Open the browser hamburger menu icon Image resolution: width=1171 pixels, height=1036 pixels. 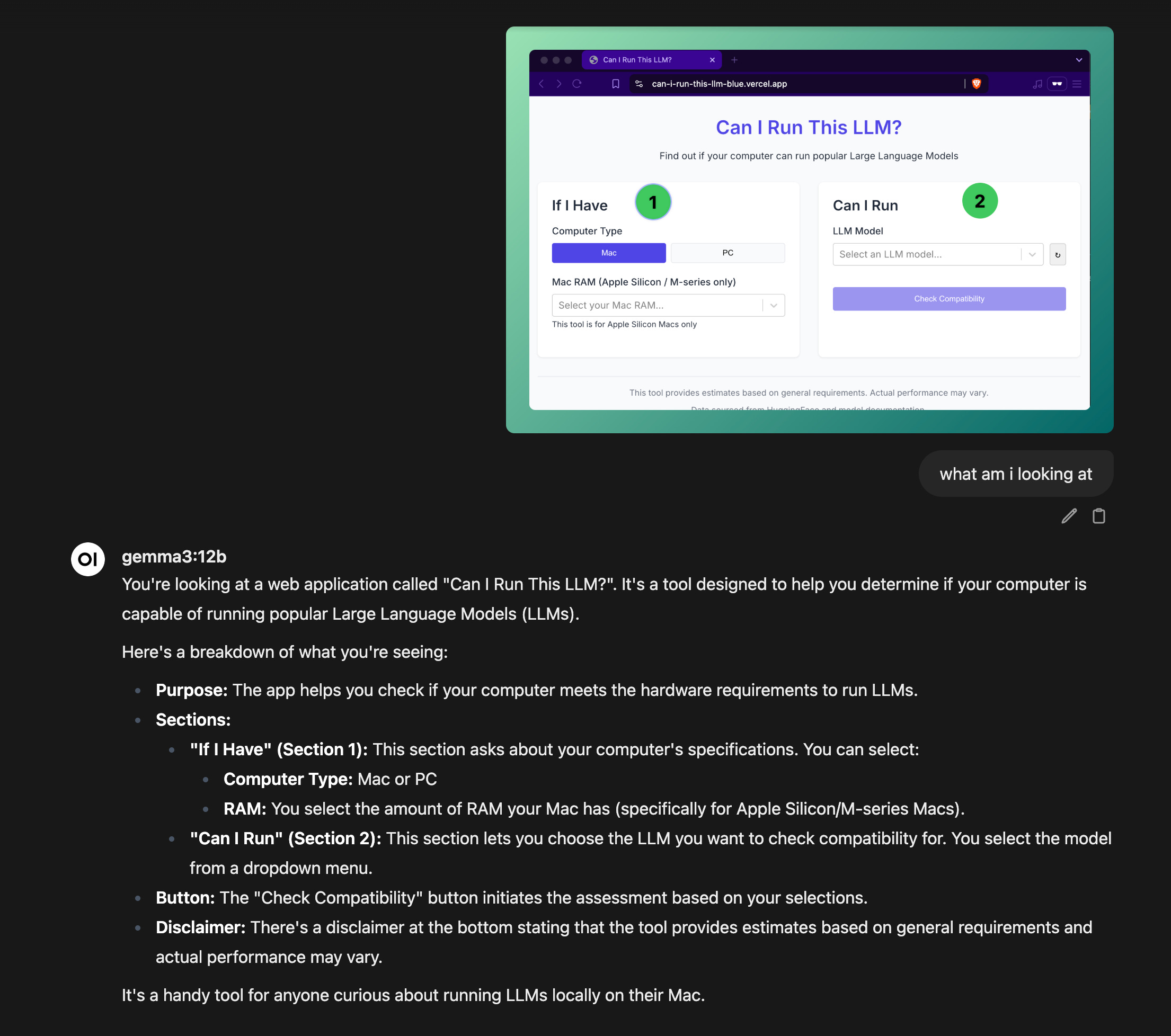click(1077, 84)
